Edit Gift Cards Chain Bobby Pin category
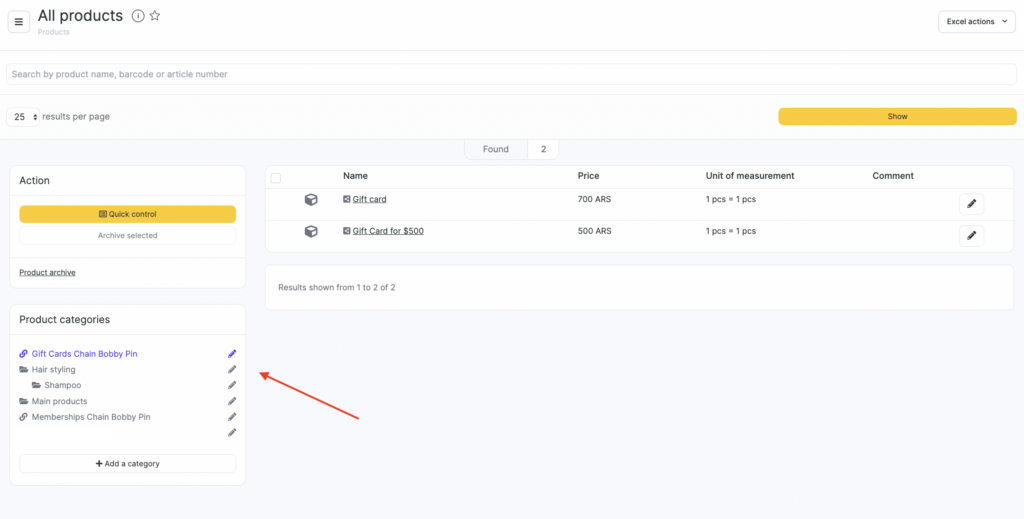 point(232,354)
